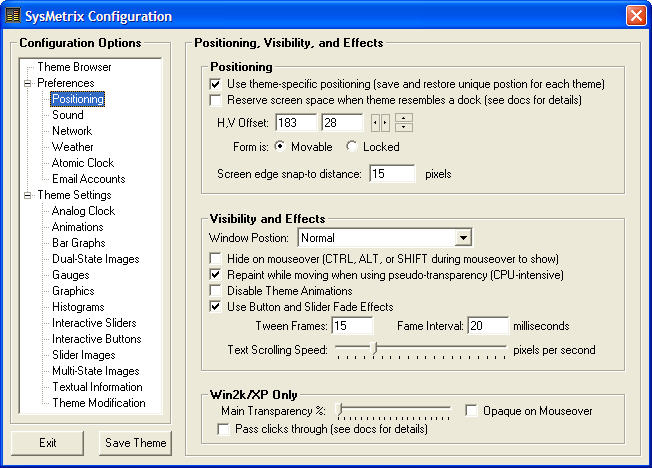This screenshot has height=468, width=652.
Task: Click the Exit button
Action: pyautogui.click(x=47, y=443)
